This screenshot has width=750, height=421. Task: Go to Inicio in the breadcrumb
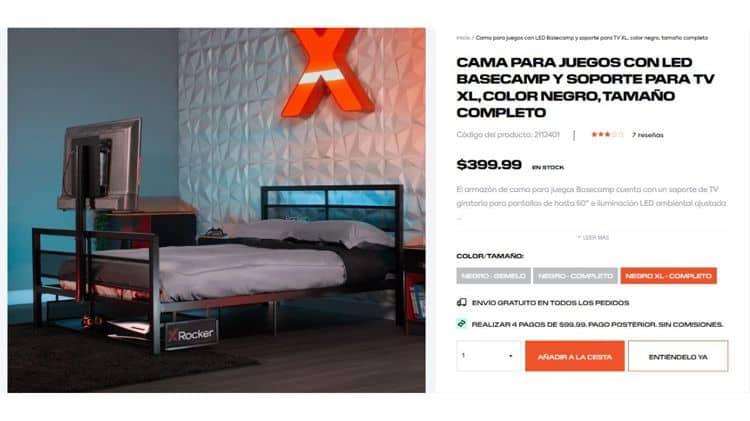[x=463, y=38]
